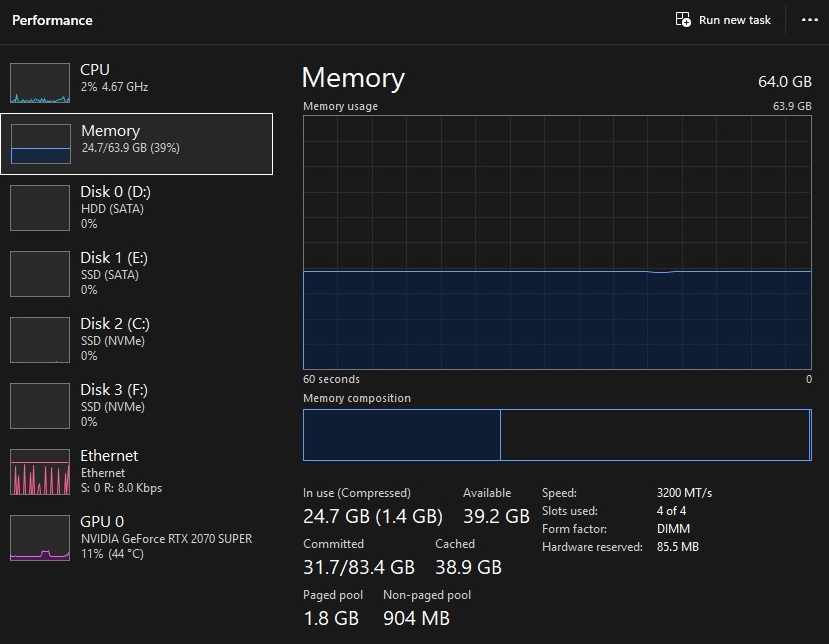Click the 11% (44 °C) GPU reading
This screenshot has height=644, width=829.
tap(112, 554)
